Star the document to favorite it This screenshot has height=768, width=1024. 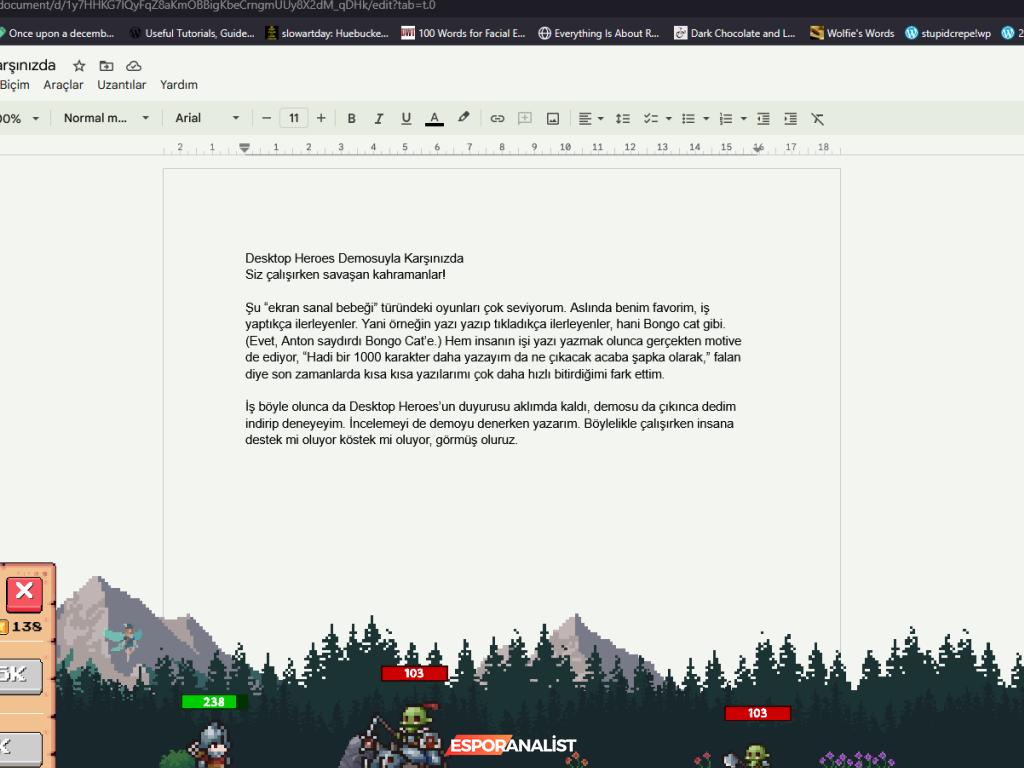point(78,64)
